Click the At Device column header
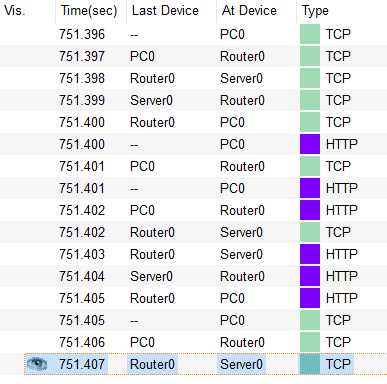This screenshot has height=384, width=387. (x=249, y=11)
